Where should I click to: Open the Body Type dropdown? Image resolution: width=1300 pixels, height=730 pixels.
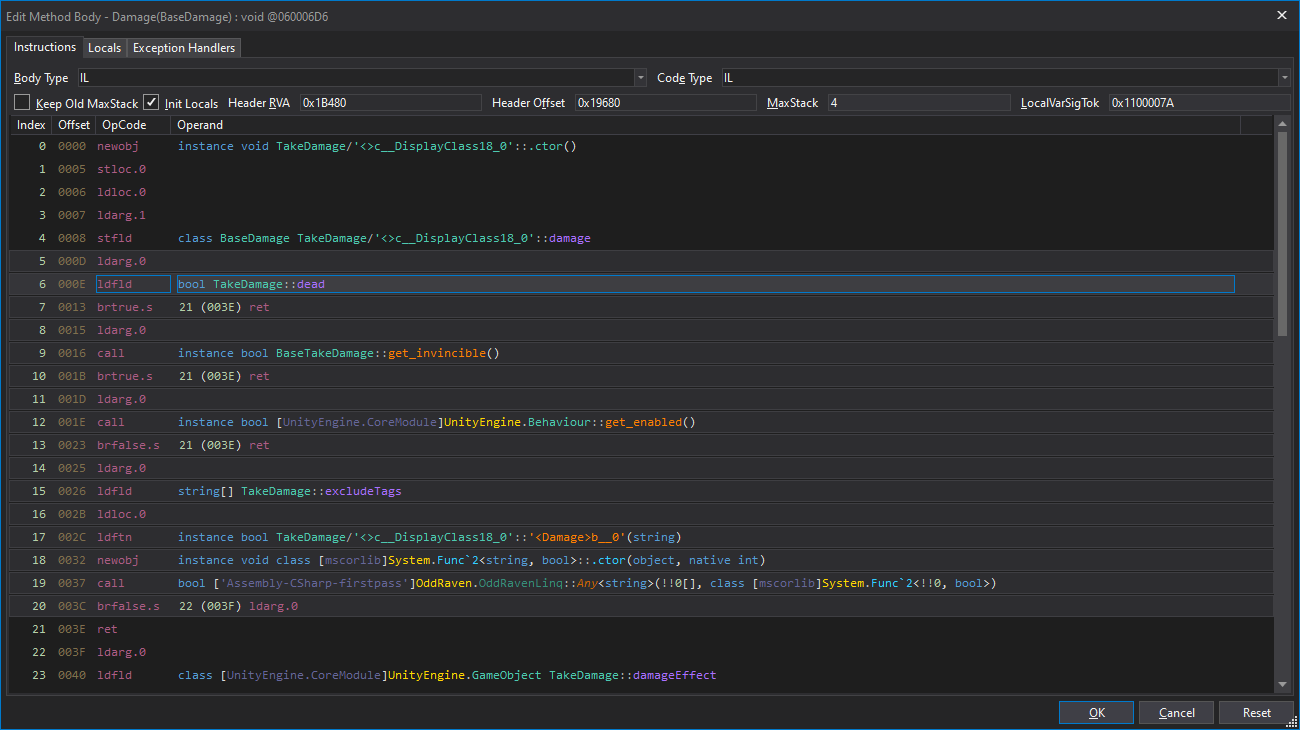[640, 78]
